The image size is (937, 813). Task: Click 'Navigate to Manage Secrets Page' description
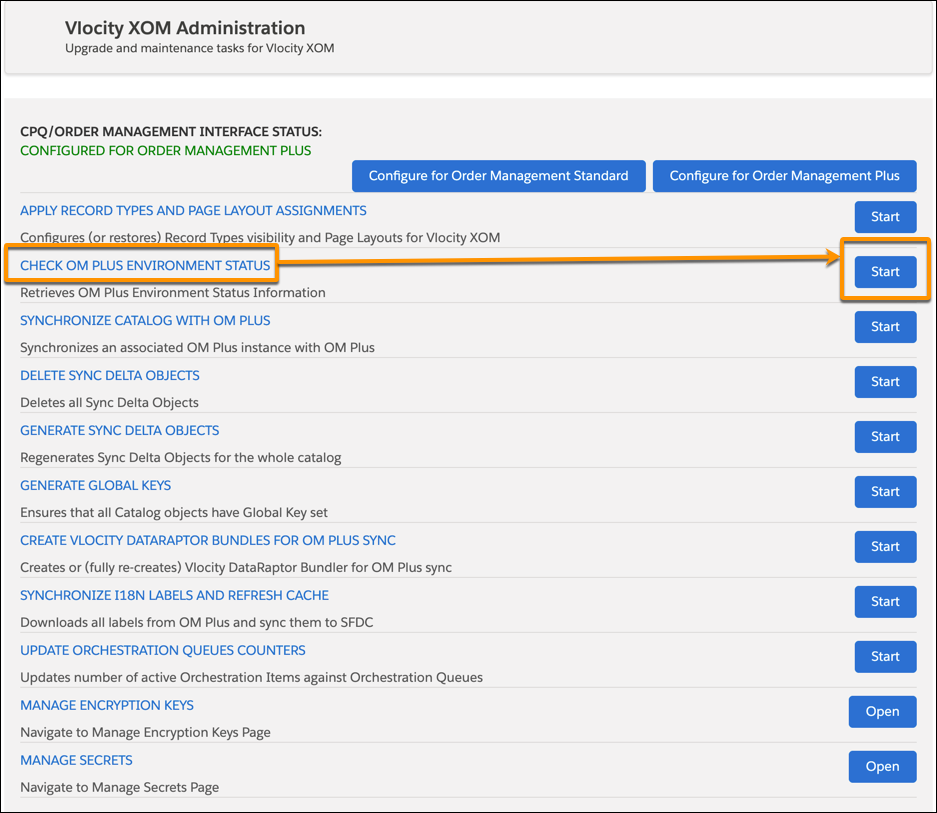click(120, 788)
